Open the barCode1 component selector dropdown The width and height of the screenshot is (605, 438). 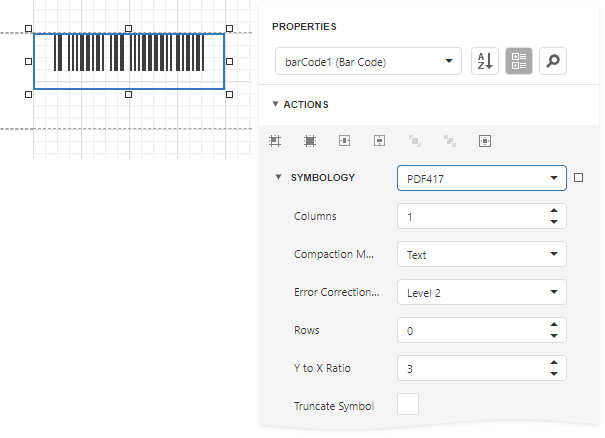click(367, 62)
